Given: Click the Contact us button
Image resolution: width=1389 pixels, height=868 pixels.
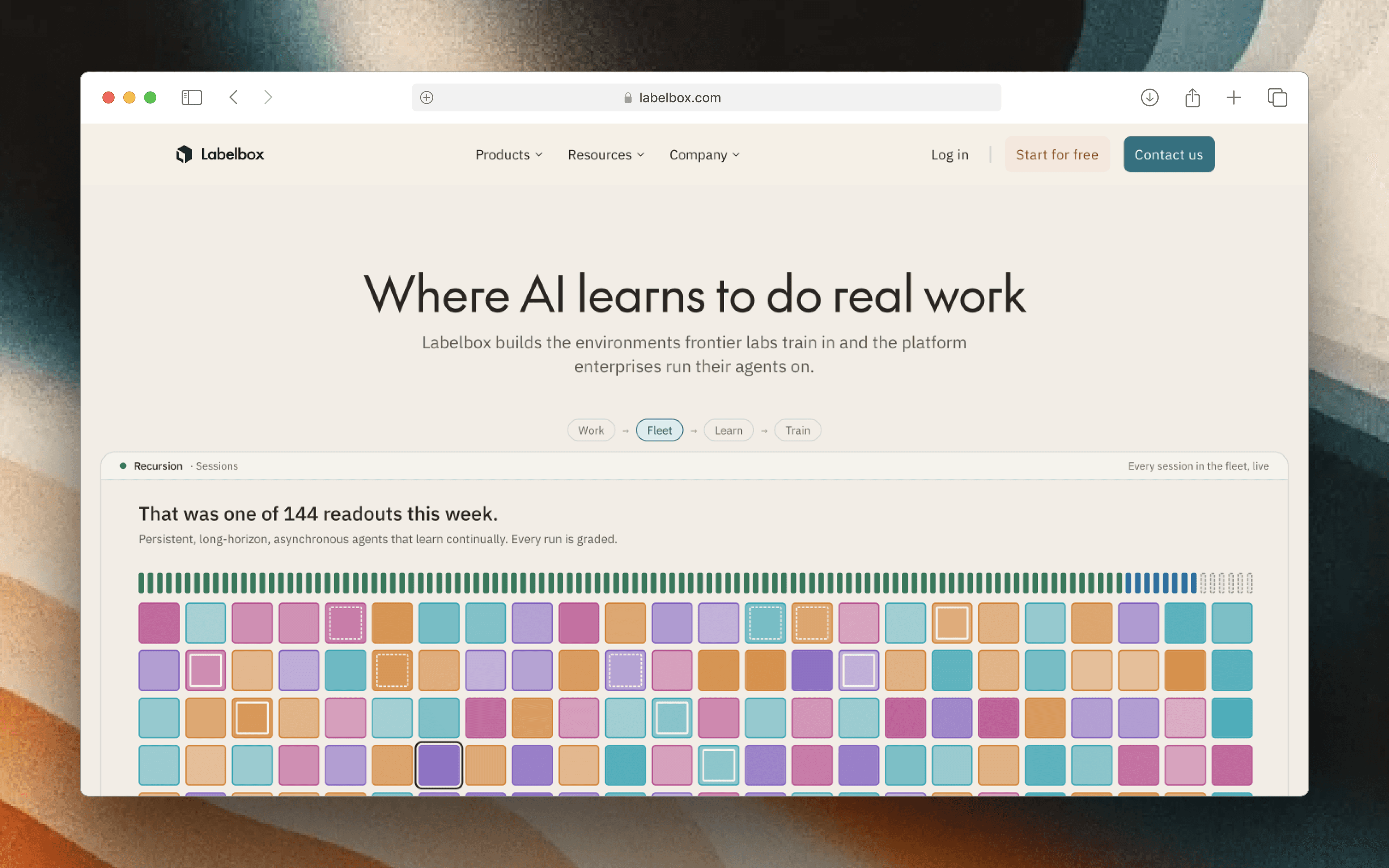Looking at the screenshot, I should pyautogui.click(x=1169, y=154).
